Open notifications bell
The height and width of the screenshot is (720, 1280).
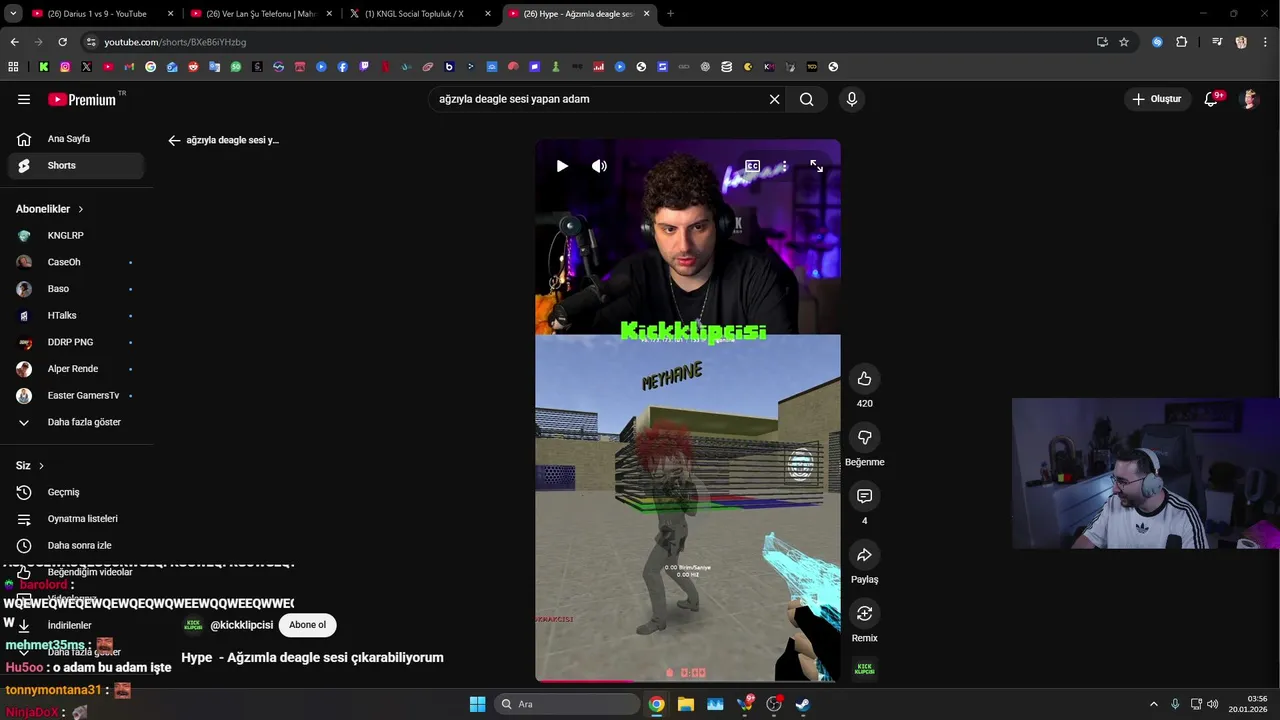[1212, 99]
